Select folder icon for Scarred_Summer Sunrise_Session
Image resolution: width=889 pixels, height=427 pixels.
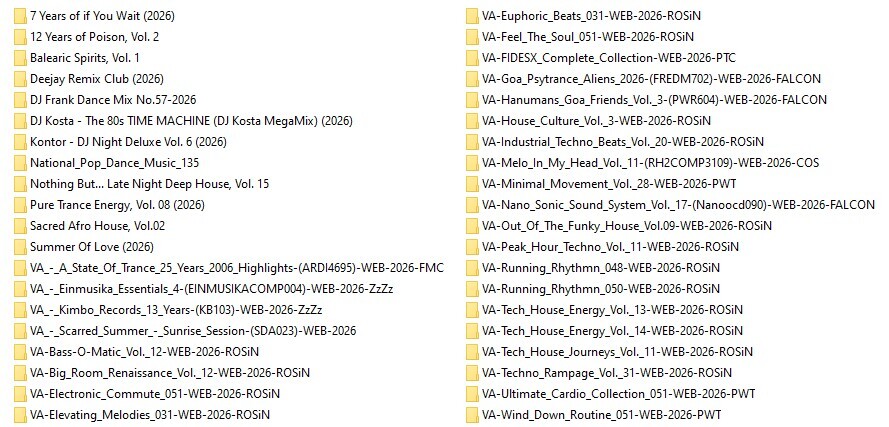20,331
